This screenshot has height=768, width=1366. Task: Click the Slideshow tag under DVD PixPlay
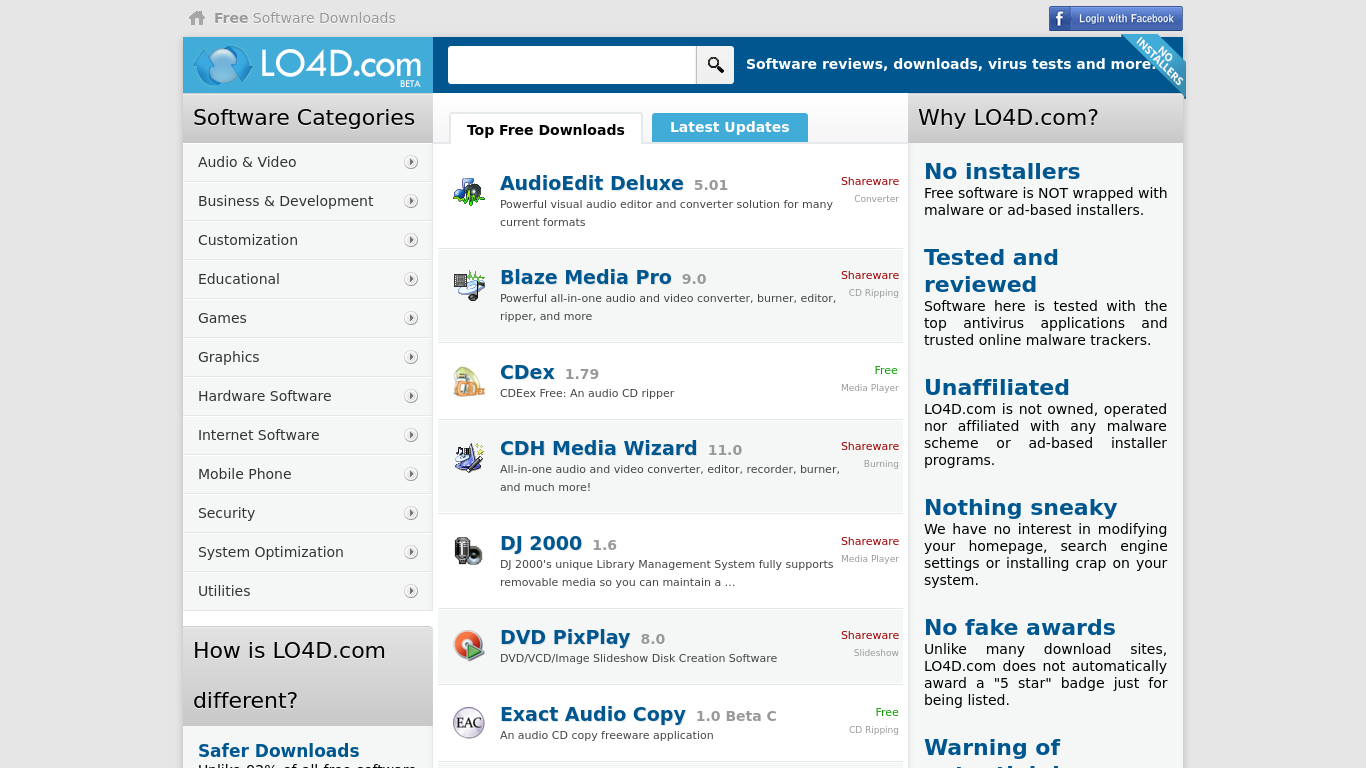876,653
